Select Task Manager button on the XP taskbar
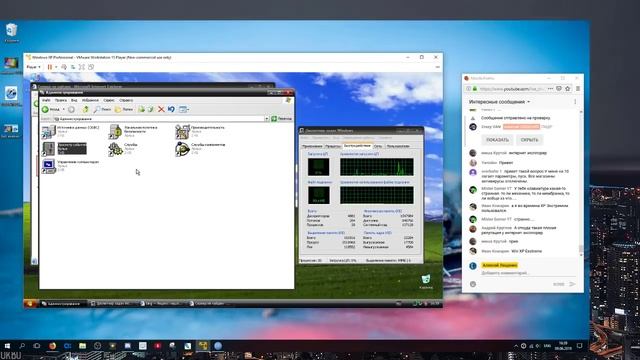The height and width of the screenshot is (360, 640). point(112,304)
